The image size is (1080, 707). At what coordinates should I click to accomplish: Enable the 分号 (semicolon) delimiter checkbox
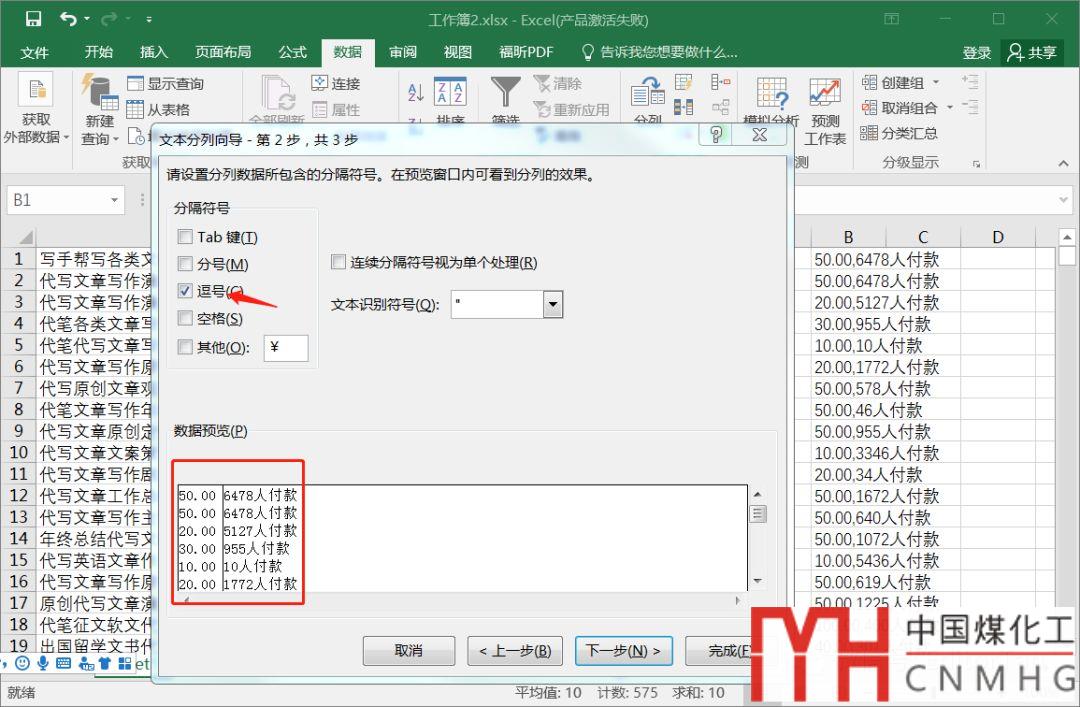(x=185, y=263)
